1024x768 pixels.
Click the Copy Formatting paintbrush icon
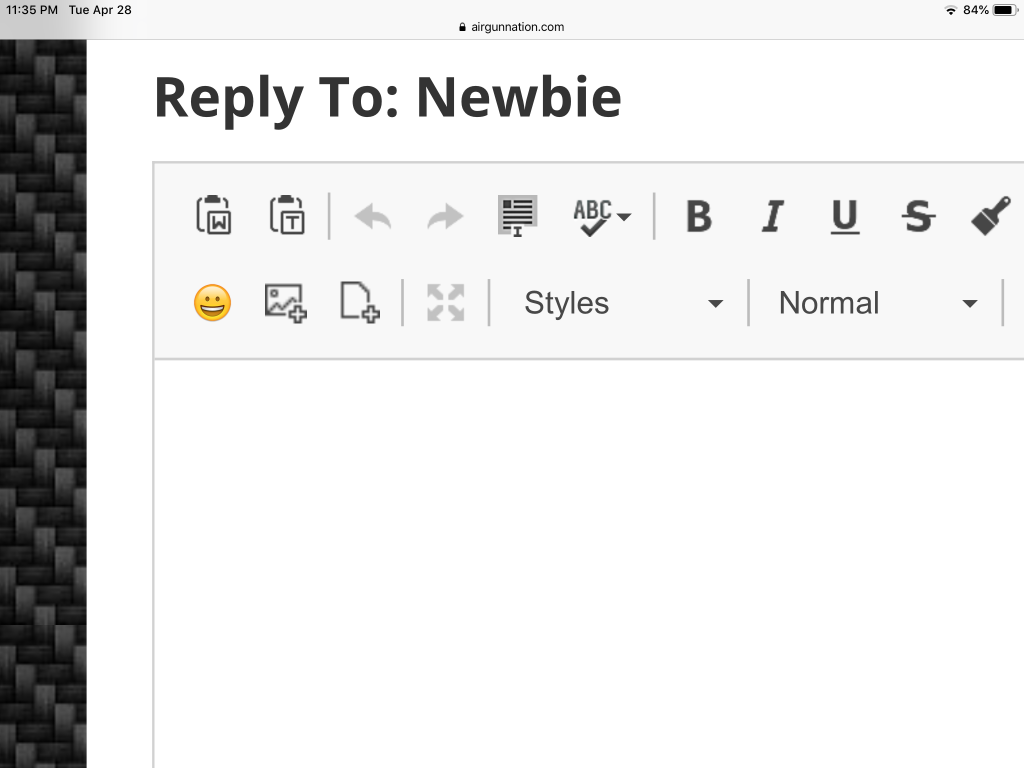[991, 216]
